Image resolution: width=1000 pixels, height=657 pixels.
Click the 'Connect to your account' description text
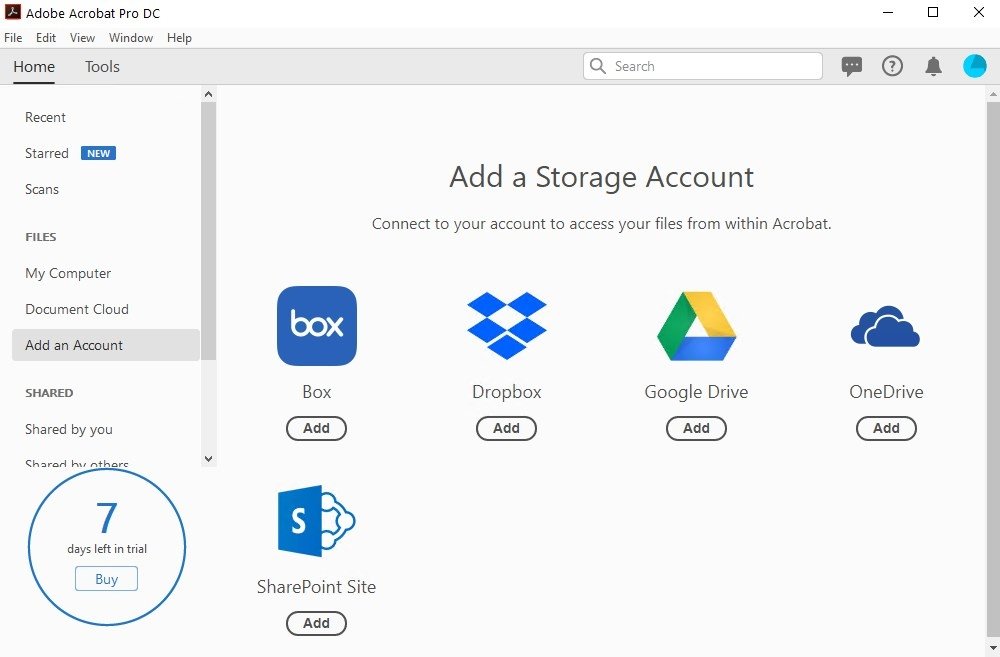pyautogui.click(x=601, y=224)
